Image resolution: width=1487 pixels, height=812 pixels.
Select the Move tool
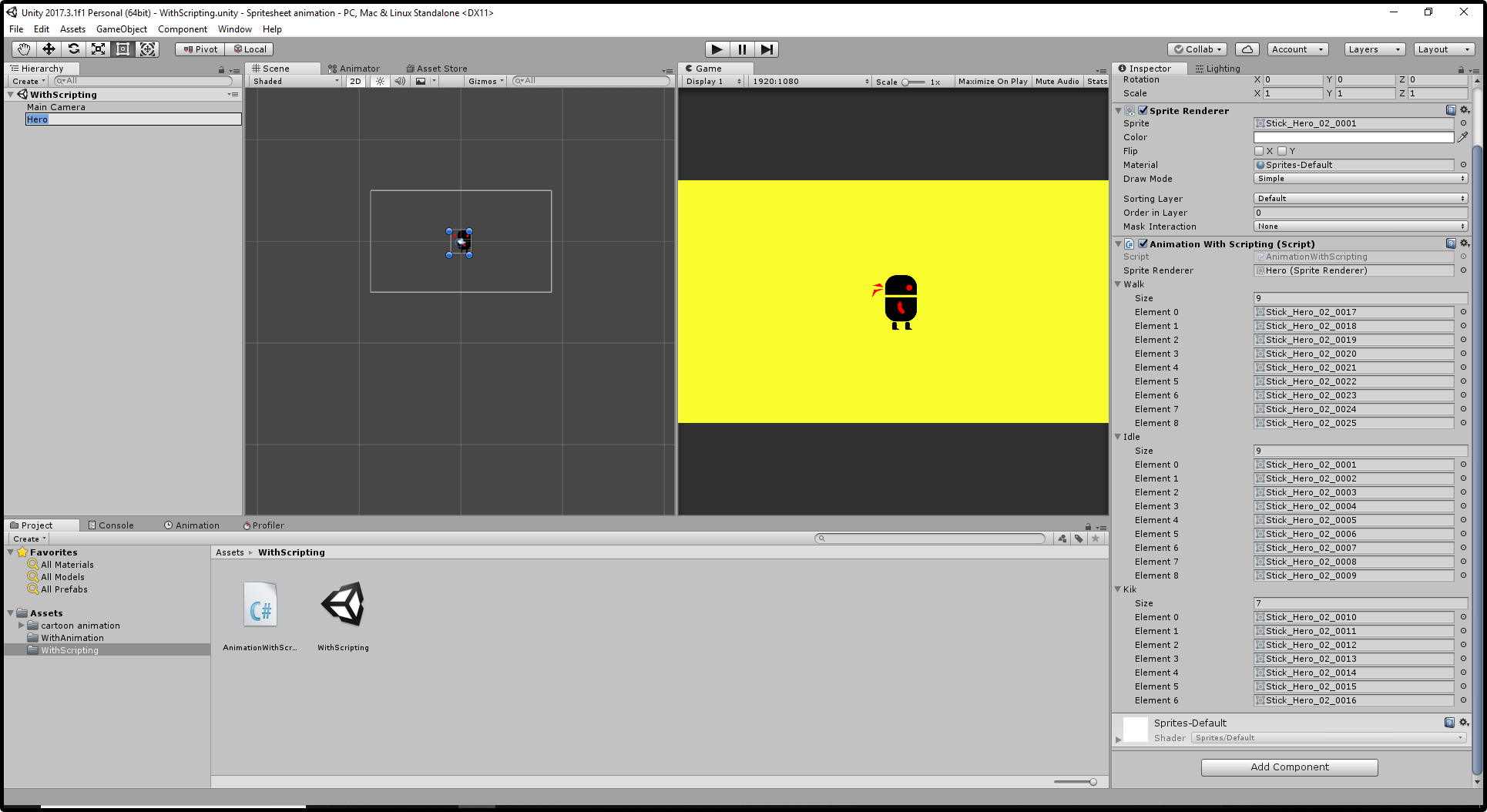click(x=49, y=49)
